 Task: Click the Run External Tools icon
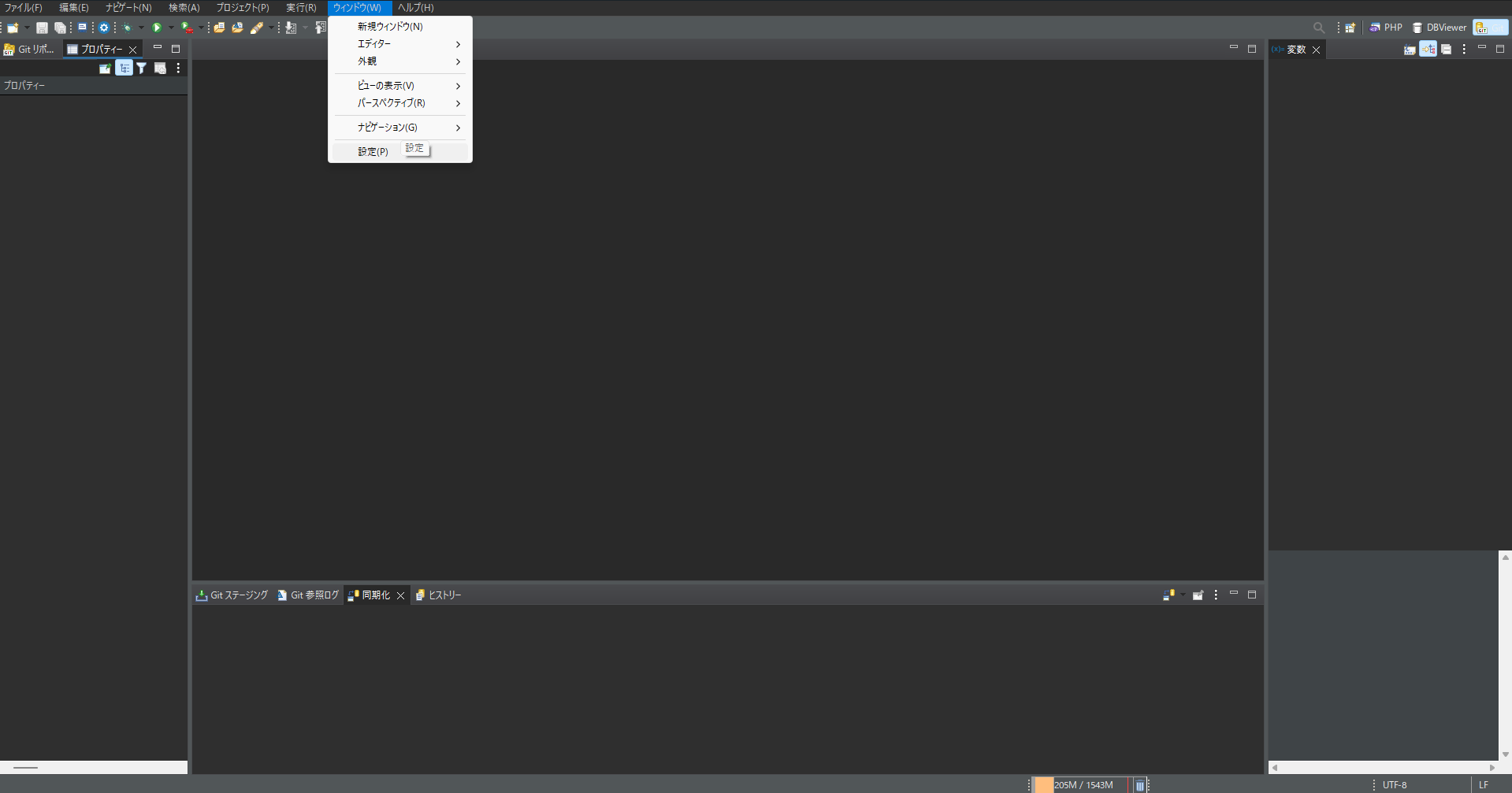coord(187,28)
